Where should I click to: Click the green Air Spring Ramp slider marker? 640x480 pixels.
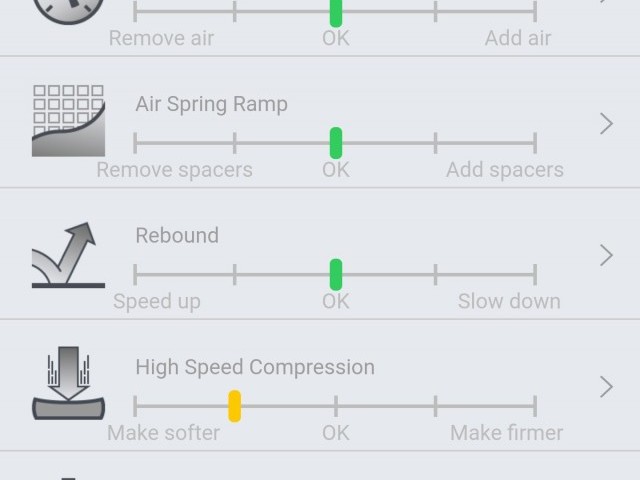tap(336, 143)
